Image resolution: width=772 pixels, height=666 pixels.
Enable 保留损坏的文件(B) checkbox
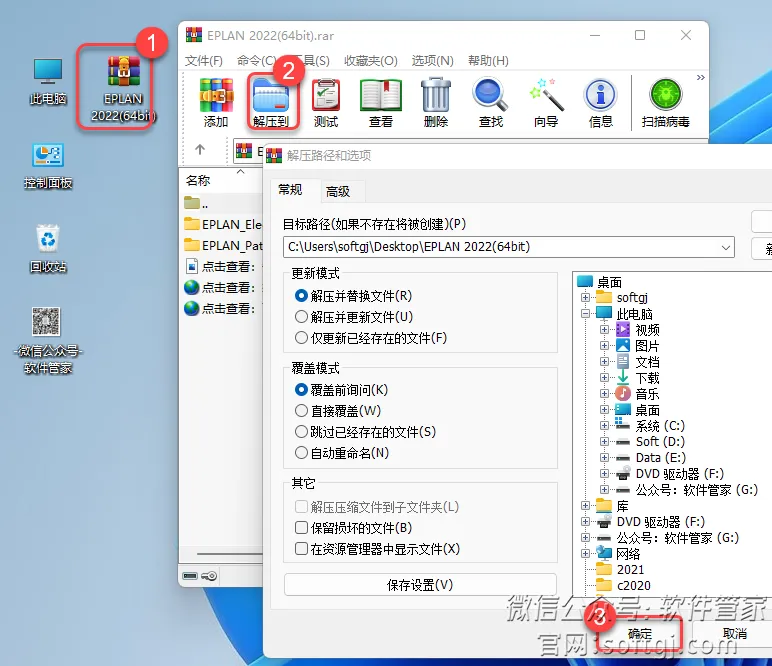pos(301,528)
